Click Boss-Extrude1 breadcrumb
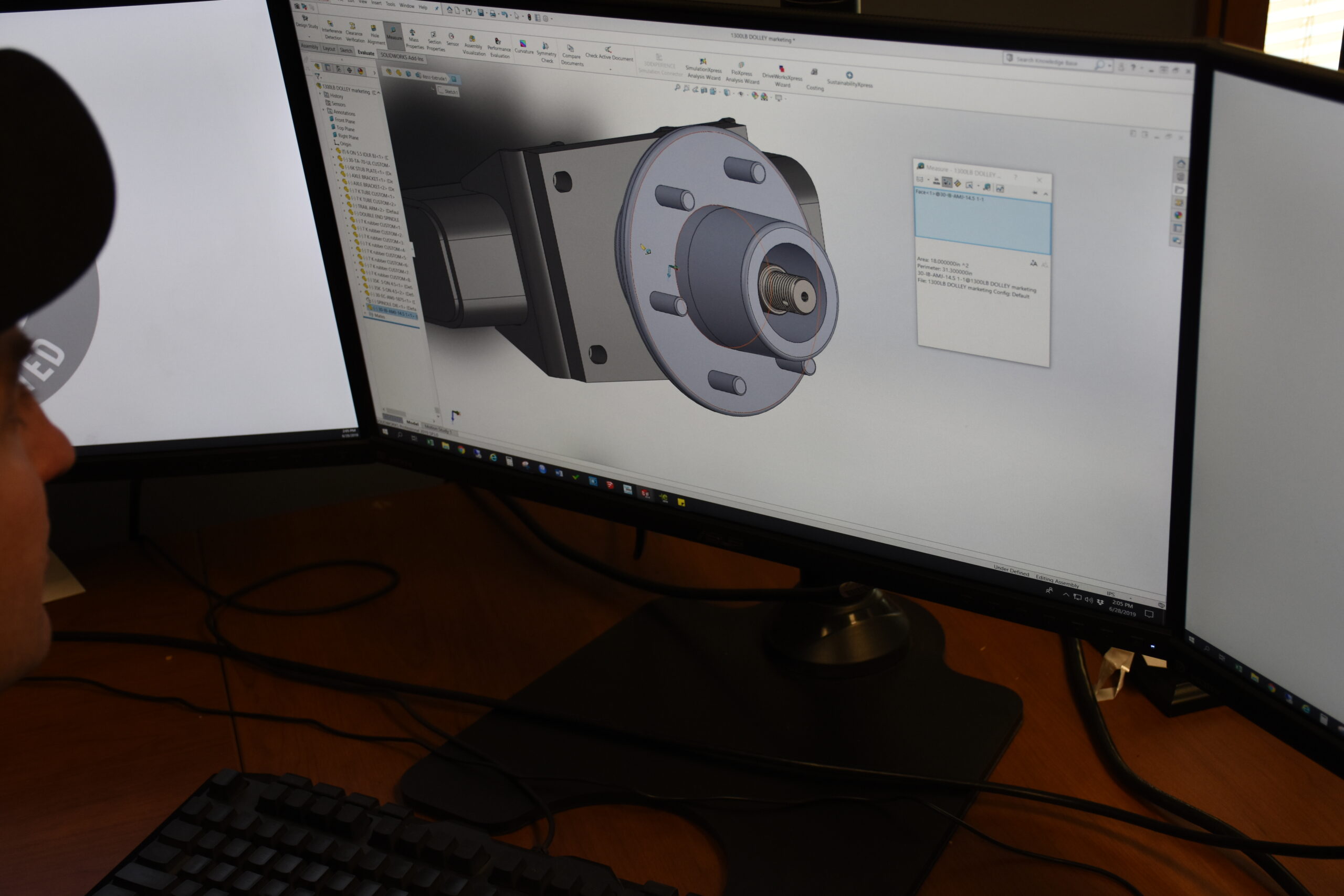Viewport: 1344px width, 896px height. coord(432,77)
